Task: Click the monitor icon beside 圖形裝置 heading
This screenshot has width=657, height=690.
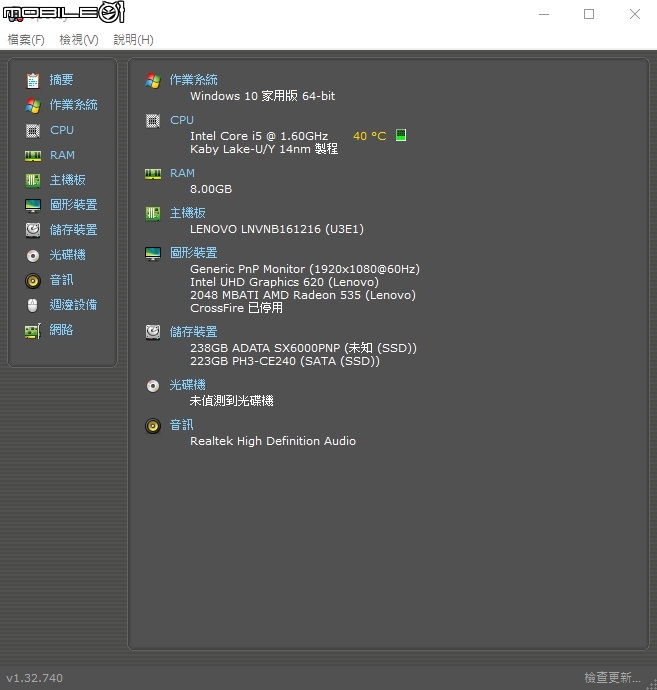Action: point(153,253)
